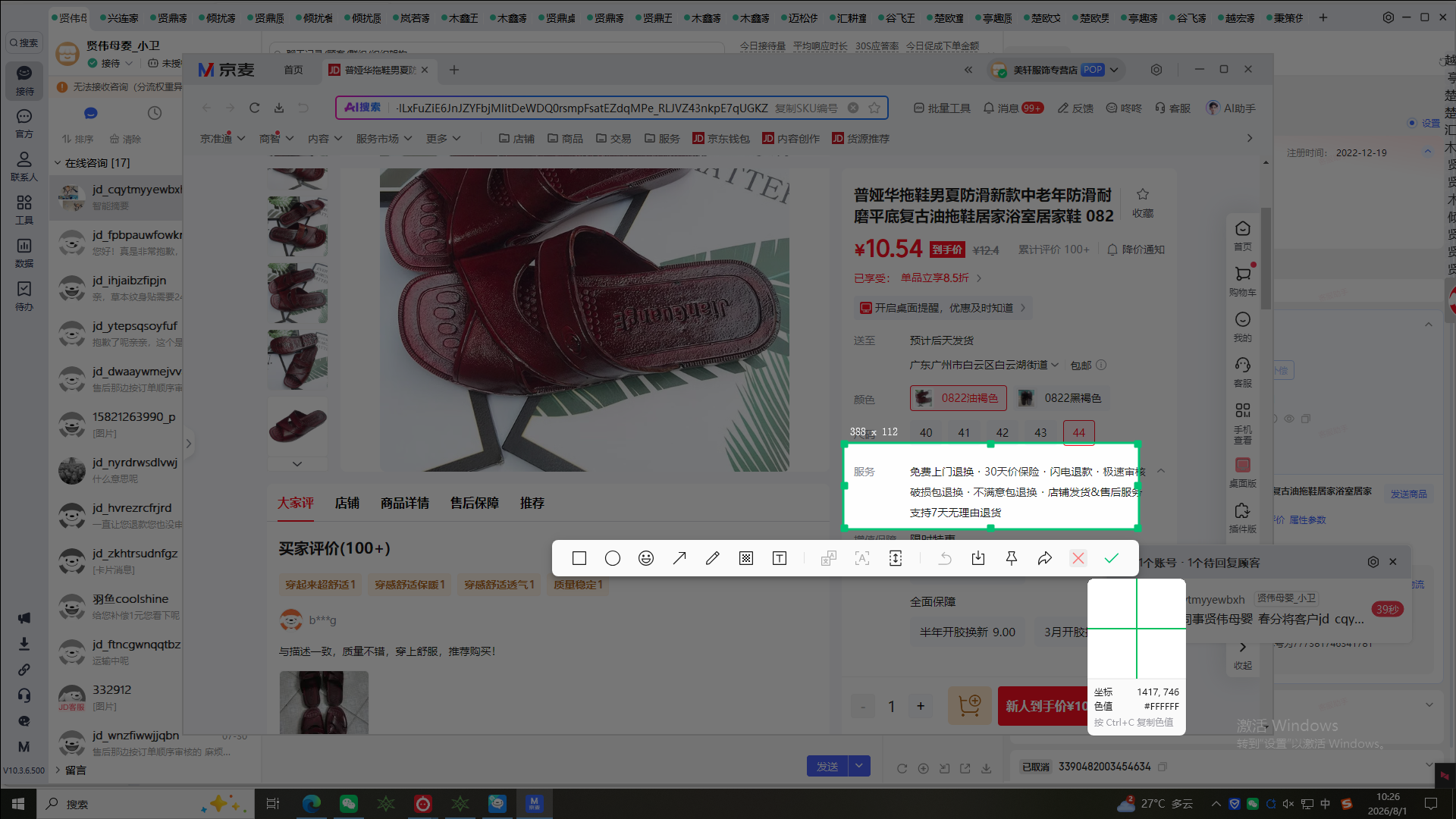Open WeChat from the taskbar
The width and height of the screenshot is (1456, 819).
click(348, 804)
